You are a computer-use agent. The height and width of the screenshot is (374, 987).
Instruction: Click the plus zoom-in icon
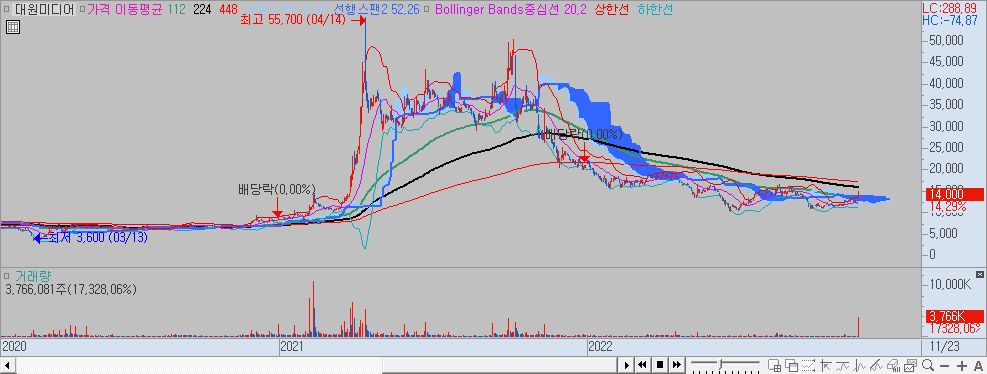(x=962, y=366)
